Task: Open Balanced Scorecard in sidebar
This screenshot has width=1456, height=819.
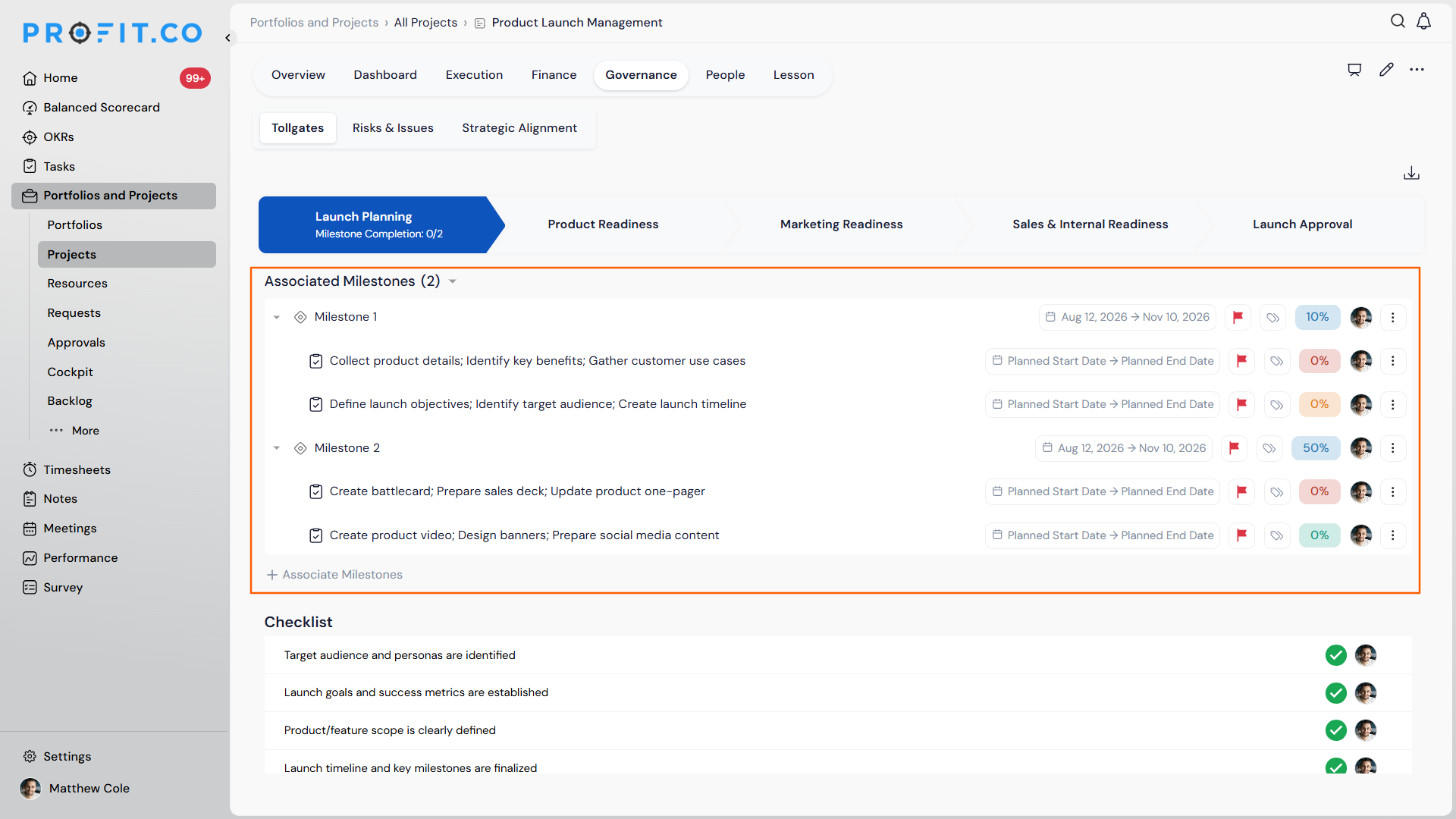Action: click(x=102, y=108)
